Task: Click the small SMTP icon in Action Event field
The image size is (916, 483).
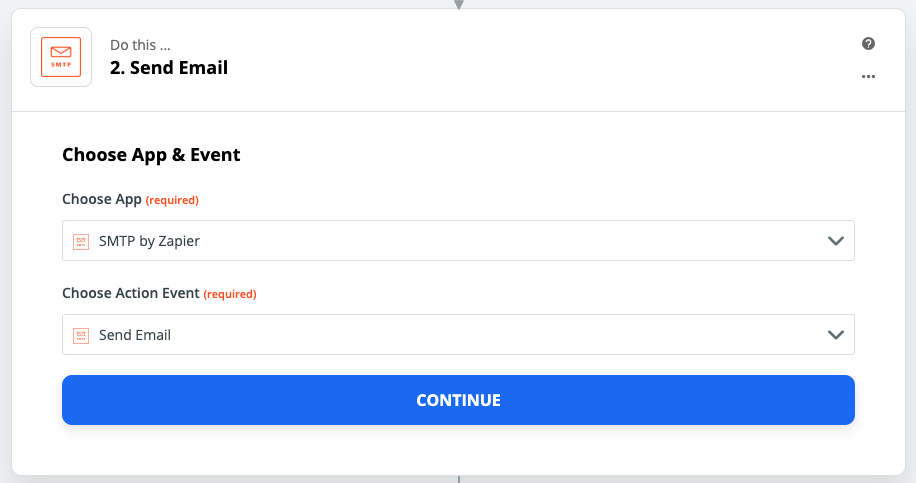Action: click(81, 335)
